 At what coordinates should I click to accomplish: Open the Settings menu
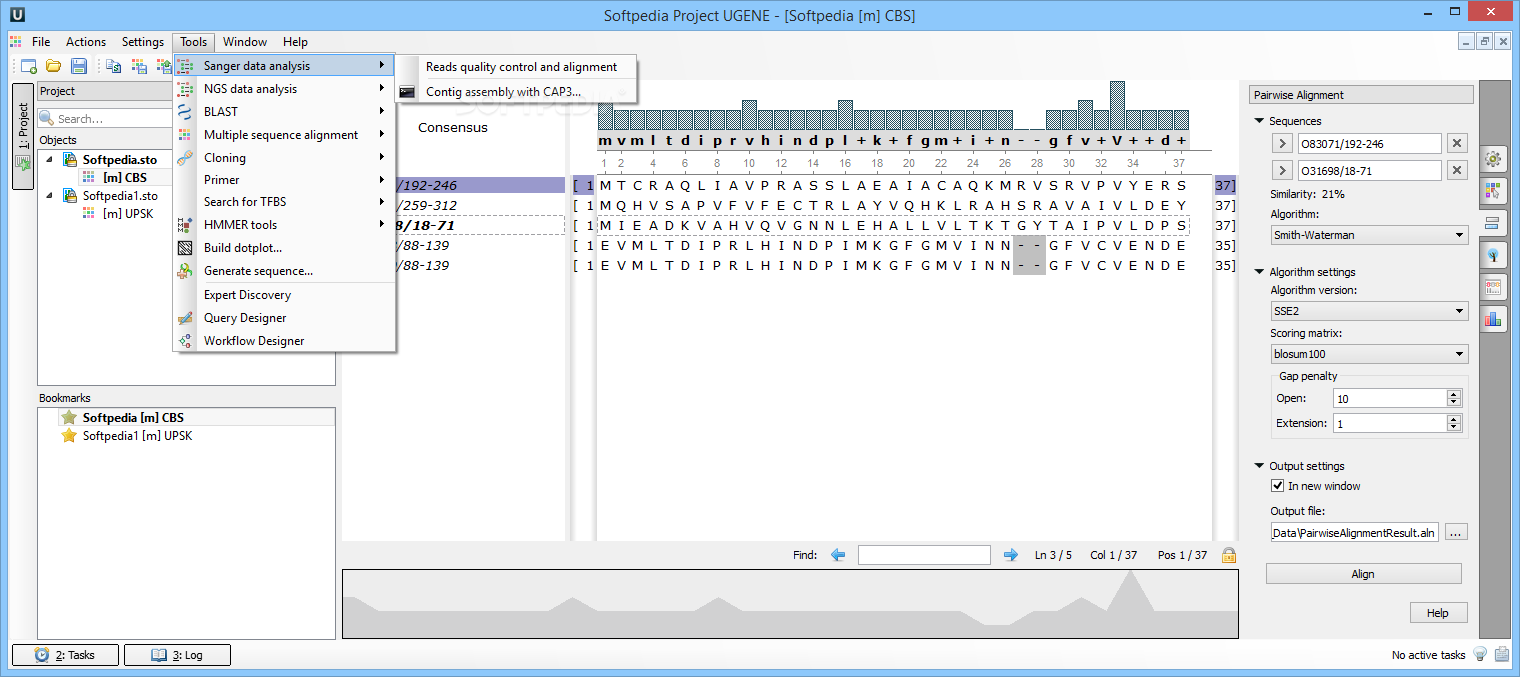point(143,42)
